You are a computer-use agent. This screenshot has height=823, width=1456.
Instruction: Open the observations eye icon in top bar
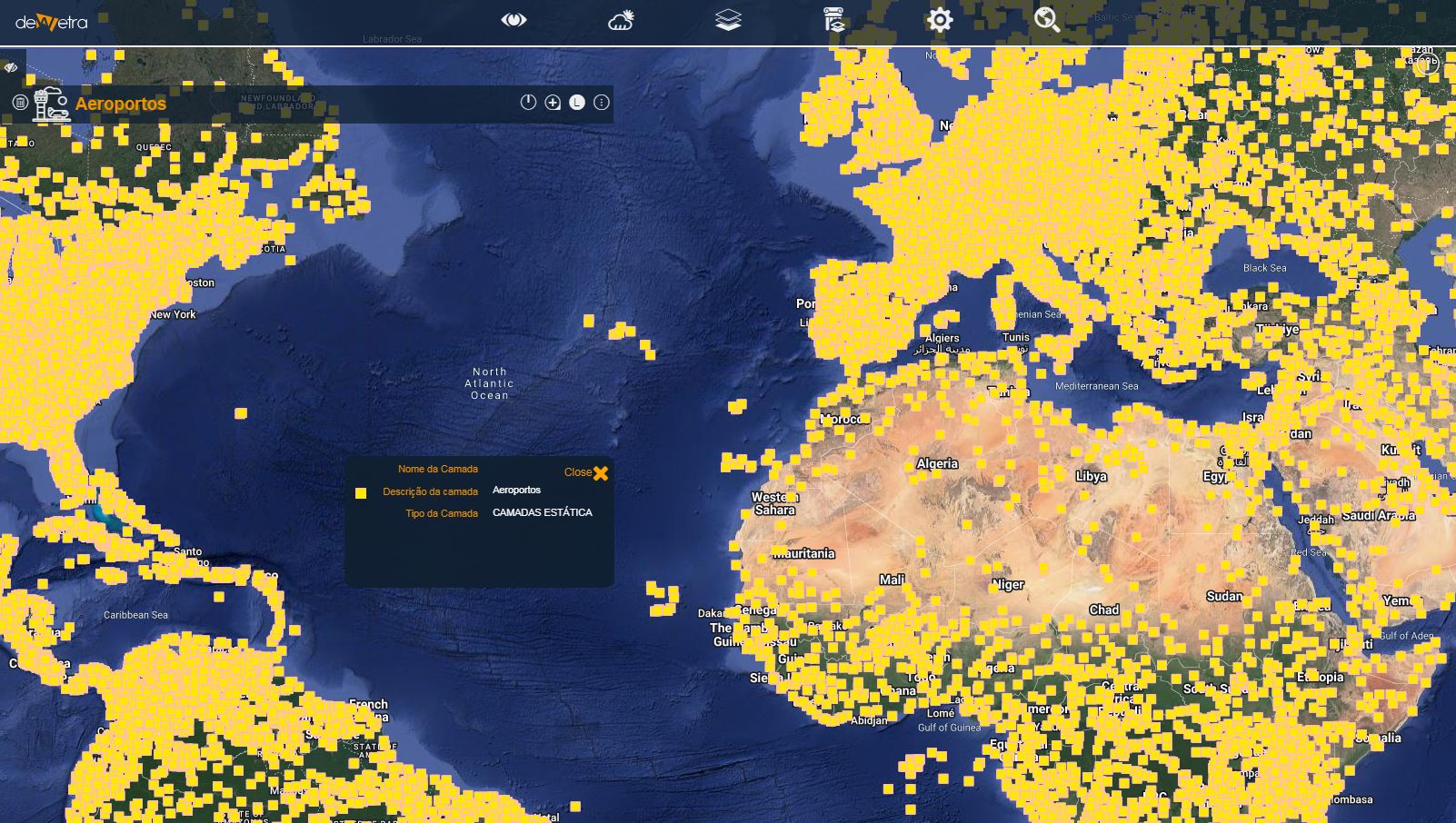[514, 20]
